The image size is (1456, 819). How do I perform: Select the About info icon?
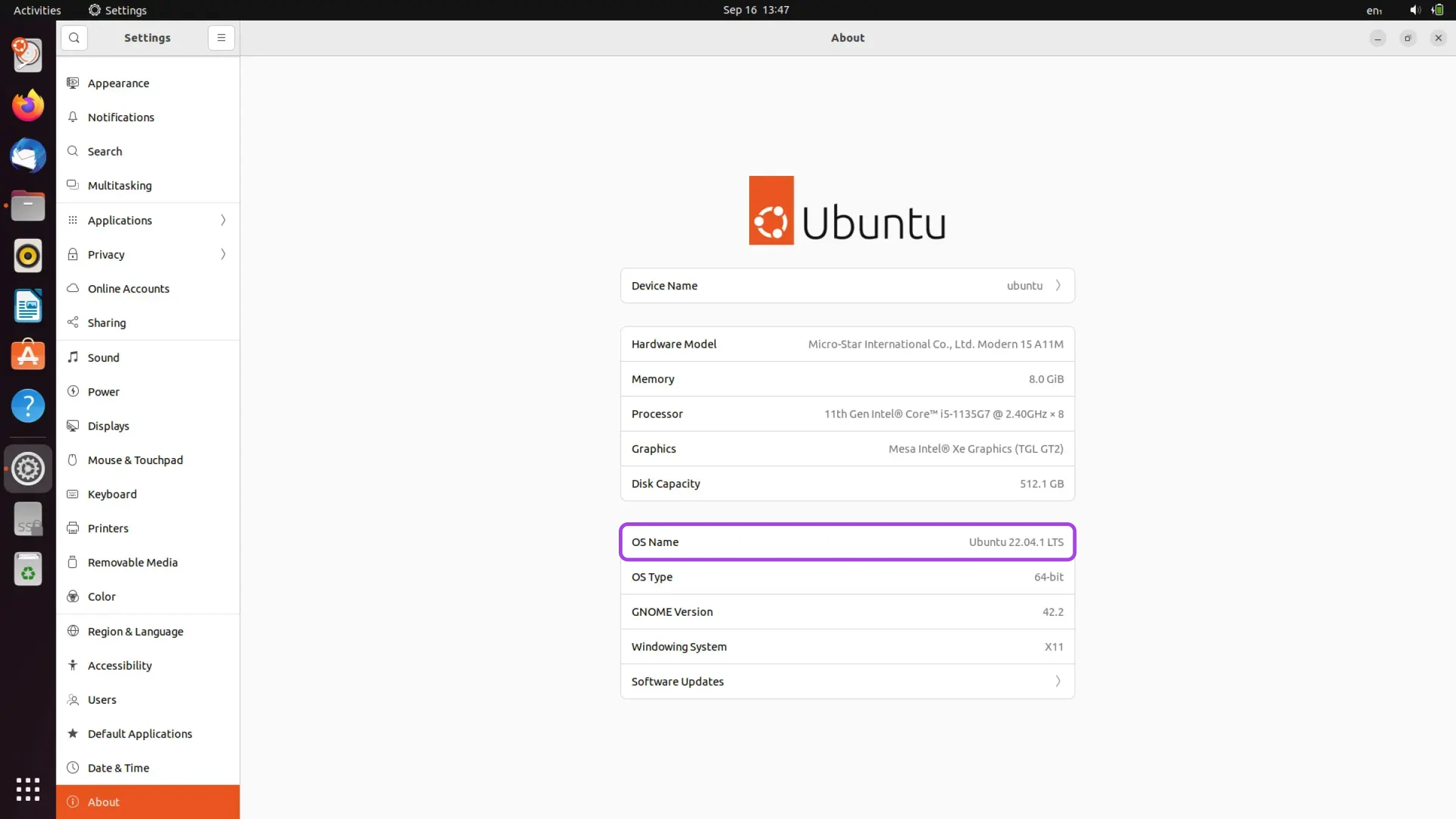tap(73, 801)
